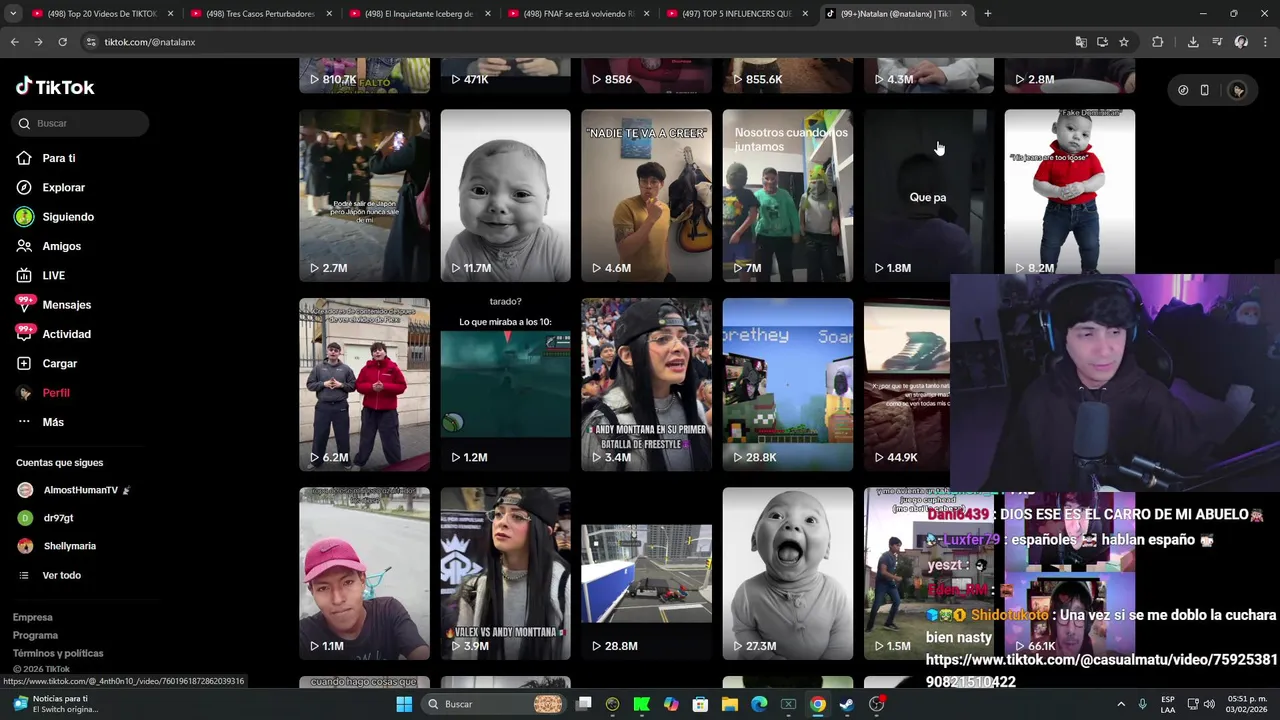This screenshot has width=1280, height=720.
Task: Open File Explorer on taskbar
Action: pyautogui.click(x=730, y=704)
